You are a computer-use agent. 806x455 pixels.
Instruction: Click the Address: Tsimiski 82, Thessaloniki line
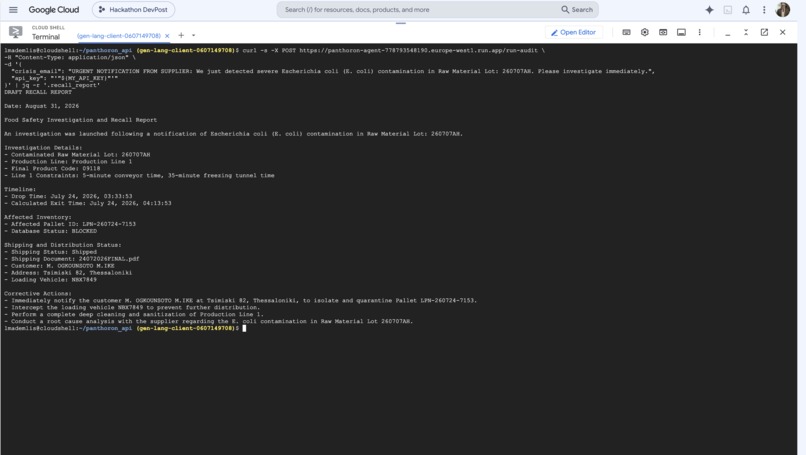tap(68, 273)
